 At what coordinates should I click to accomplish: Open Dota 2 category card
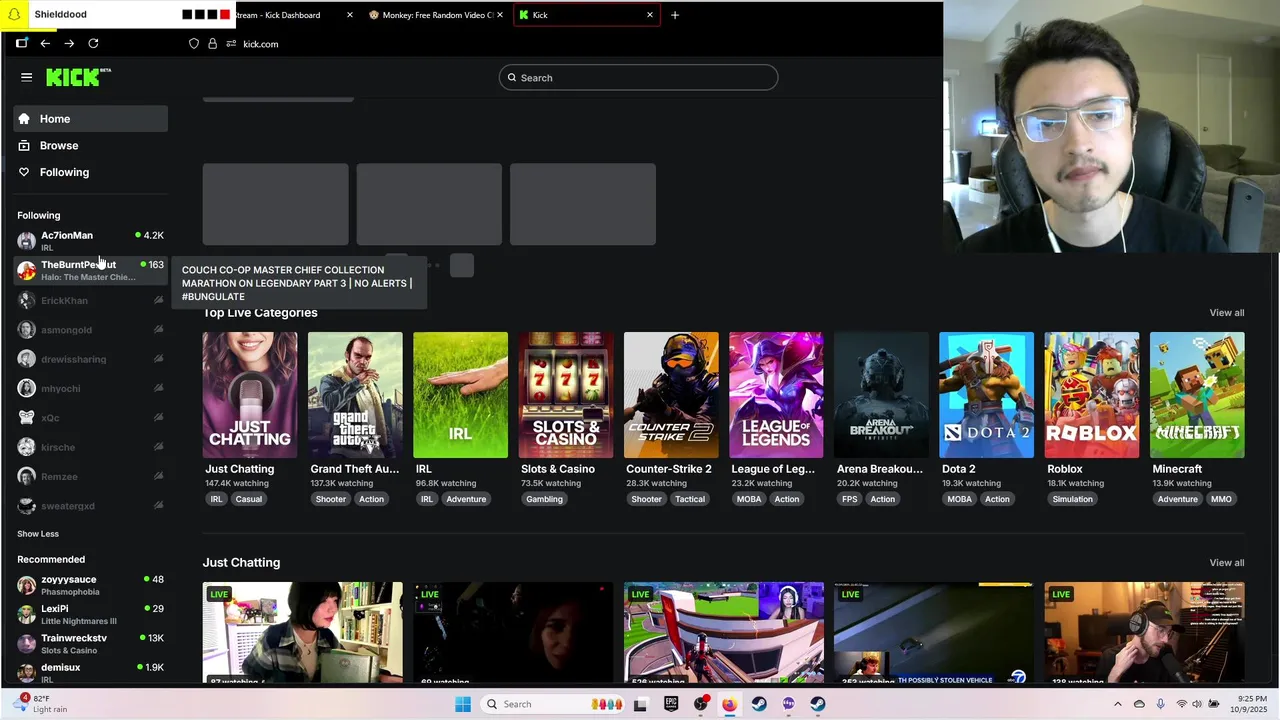point(986,395)
